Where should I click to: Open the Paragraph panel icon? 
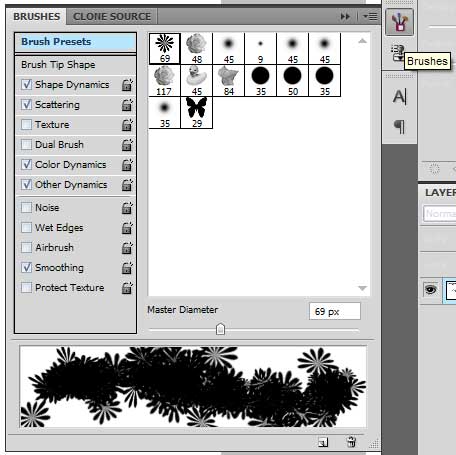coord(399,126)
